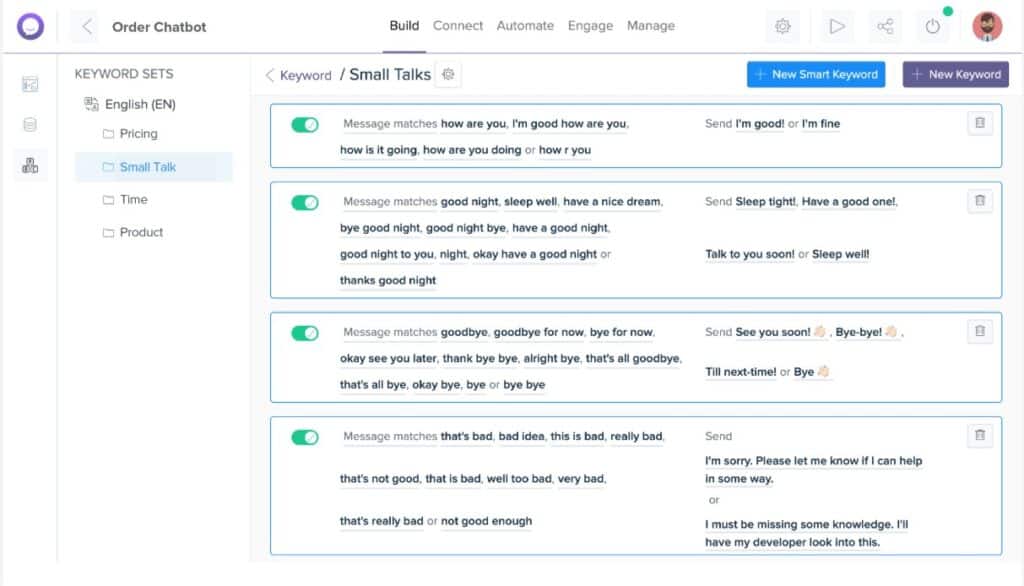Click the New Smart Keyword button
This screenshot has width=1024, height=586.
[x=817, y=74]
